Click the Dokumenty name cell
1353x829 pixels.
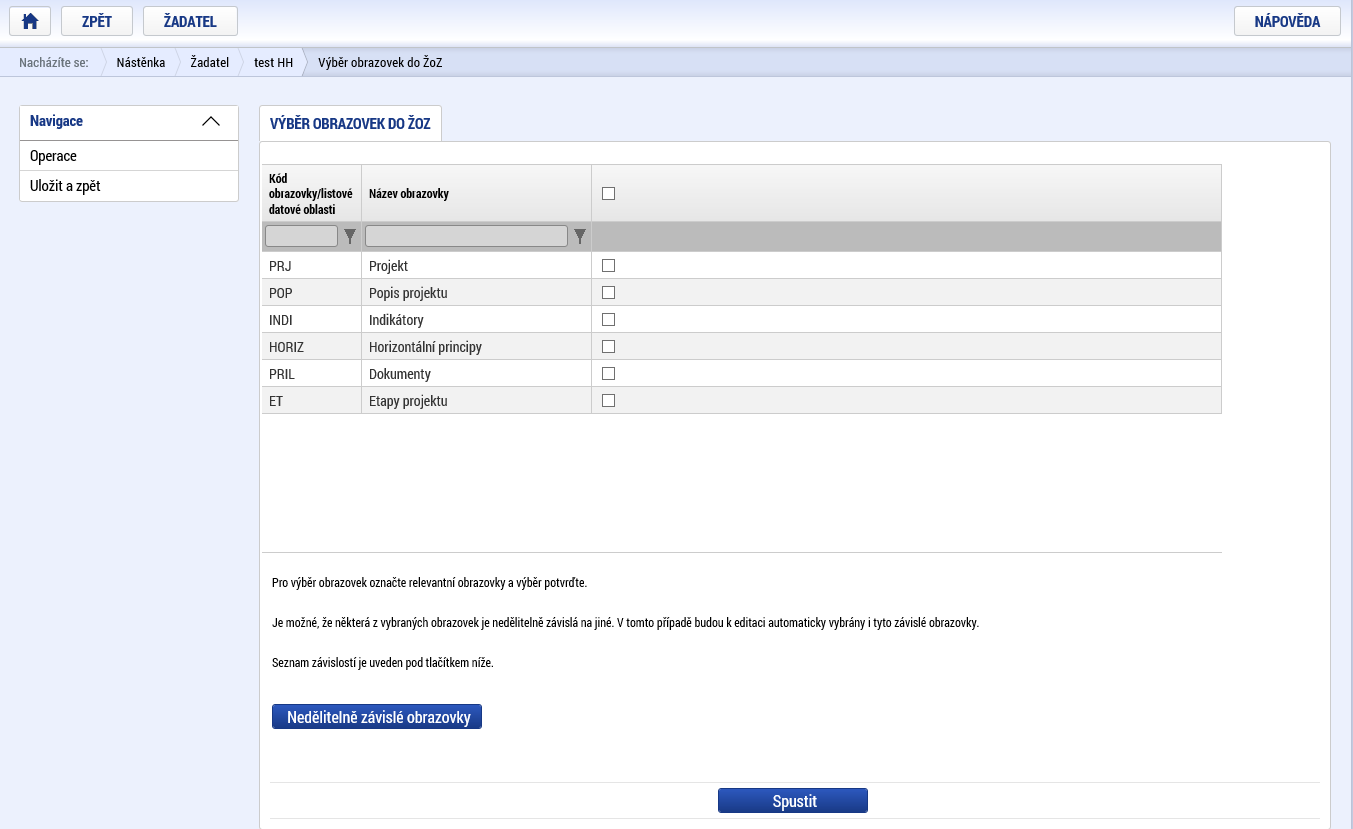[x=476, y=374]
